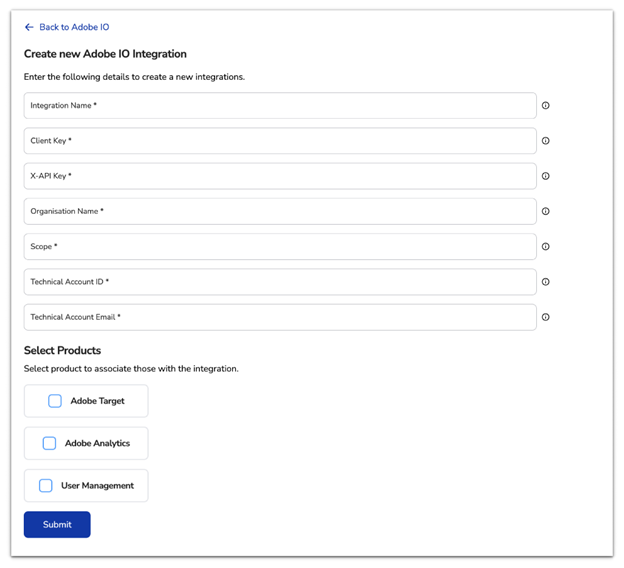This screenshot has width=624, height=568.
Task: Open info icon for Technical Account ID
Action: [x=546, y=282]
